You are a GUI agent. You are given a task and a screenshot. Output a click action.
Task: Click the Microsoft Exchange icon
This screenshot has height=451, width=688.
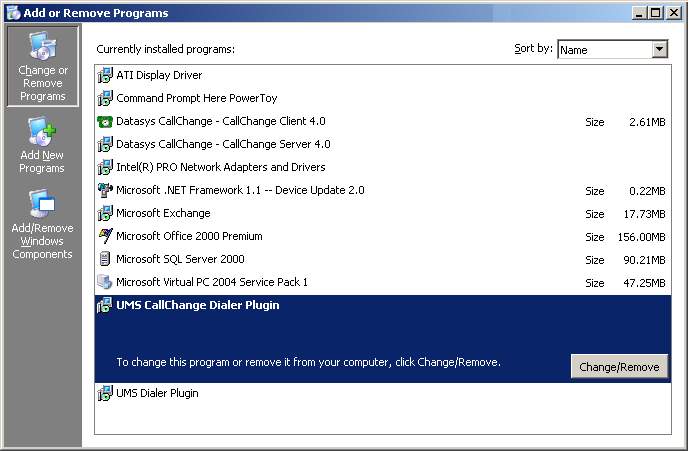click(105, 213)
